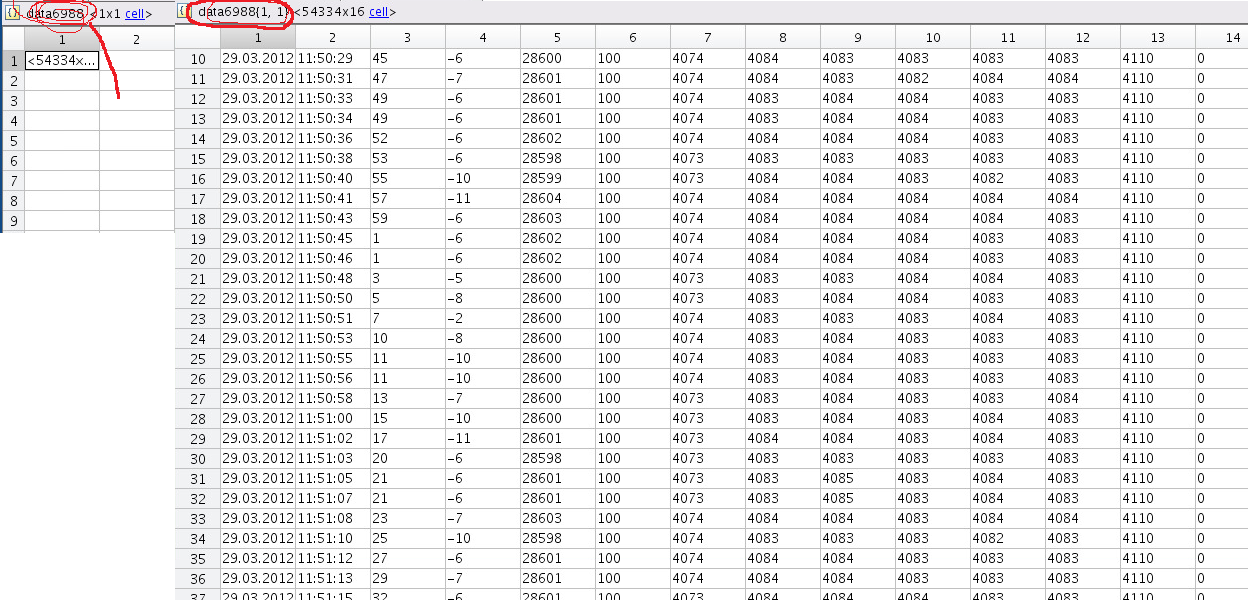
Task: Click column 2 header in left panel
Action: [x=137, y=39]
